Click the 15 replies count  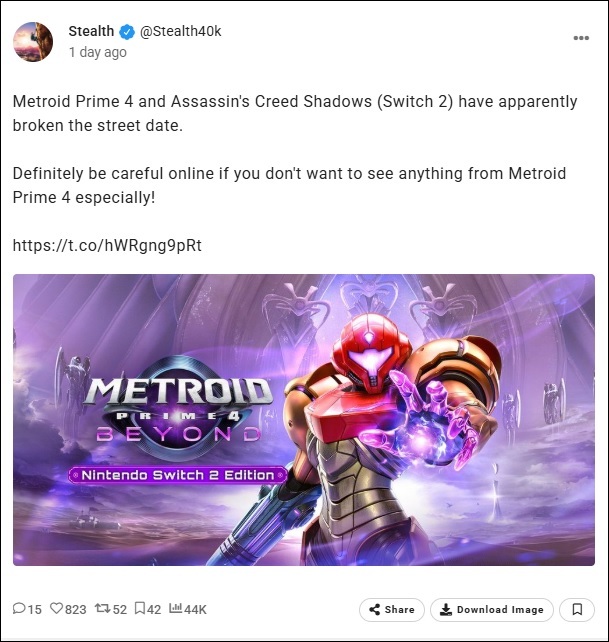[x=34, y=609]
